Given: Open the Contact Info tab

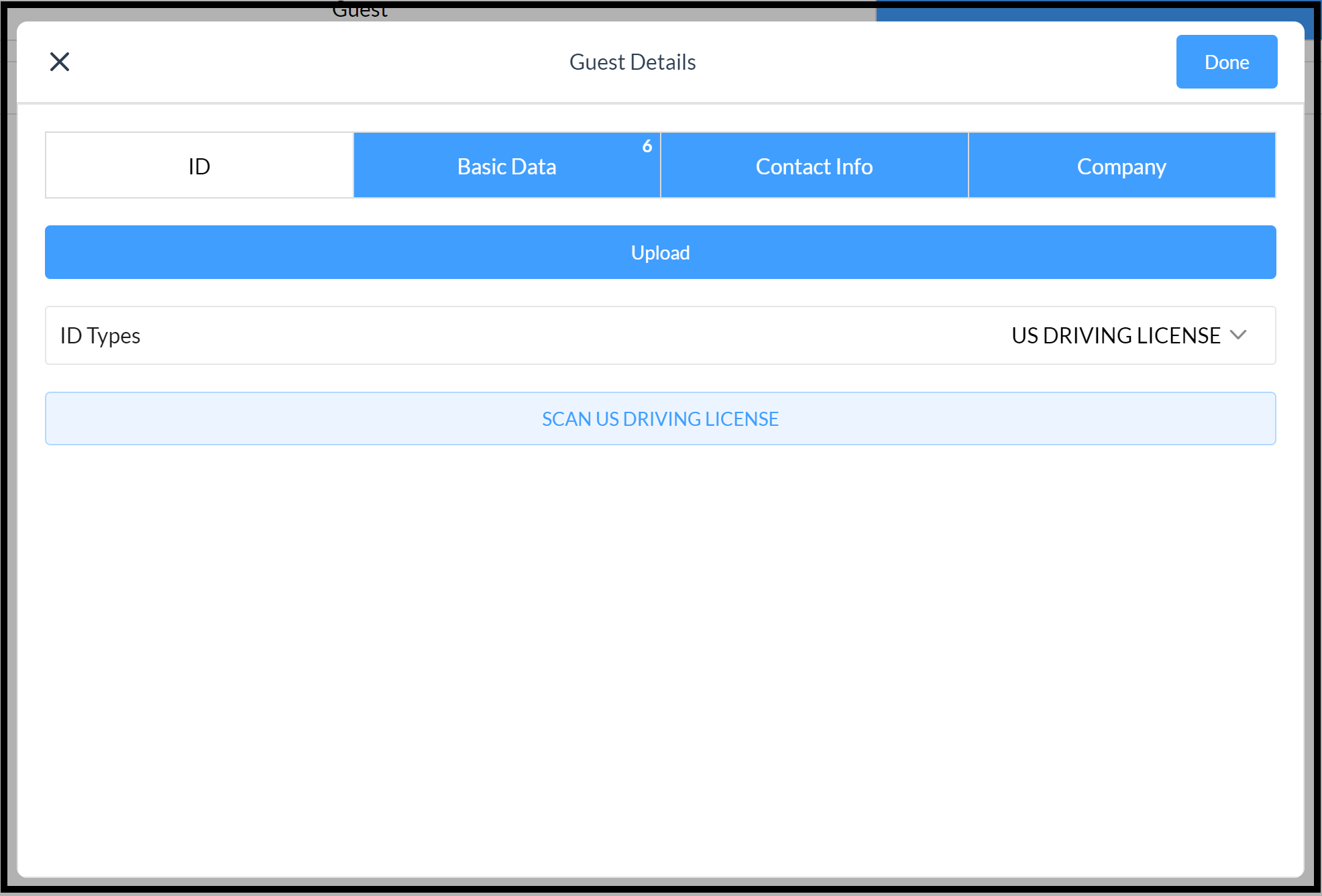Looking at the screenshot, I should [814, 166].
